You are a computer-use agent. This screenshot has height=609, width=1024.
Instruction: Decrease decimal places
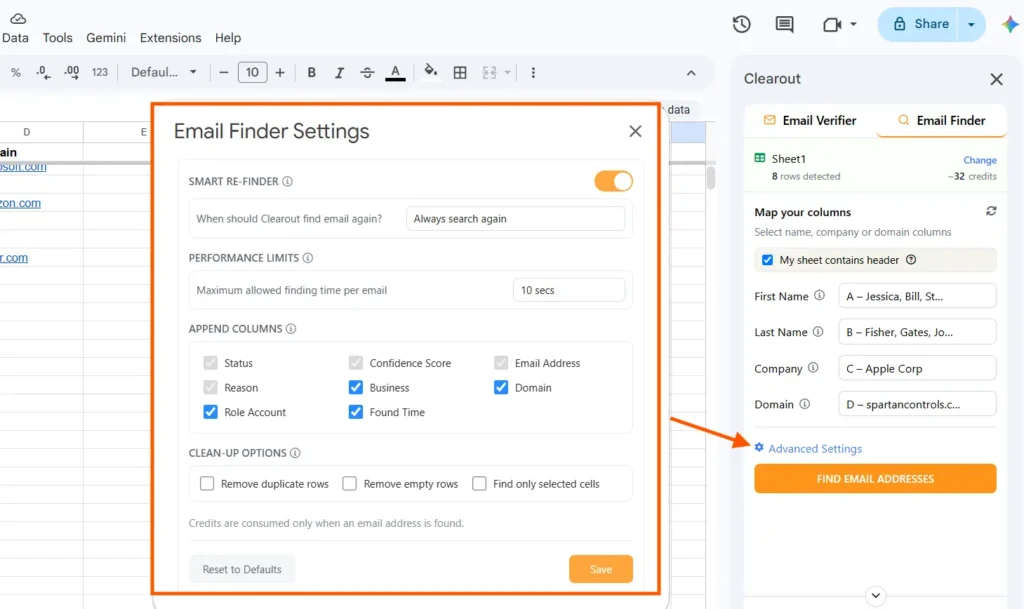click(43, 72)
